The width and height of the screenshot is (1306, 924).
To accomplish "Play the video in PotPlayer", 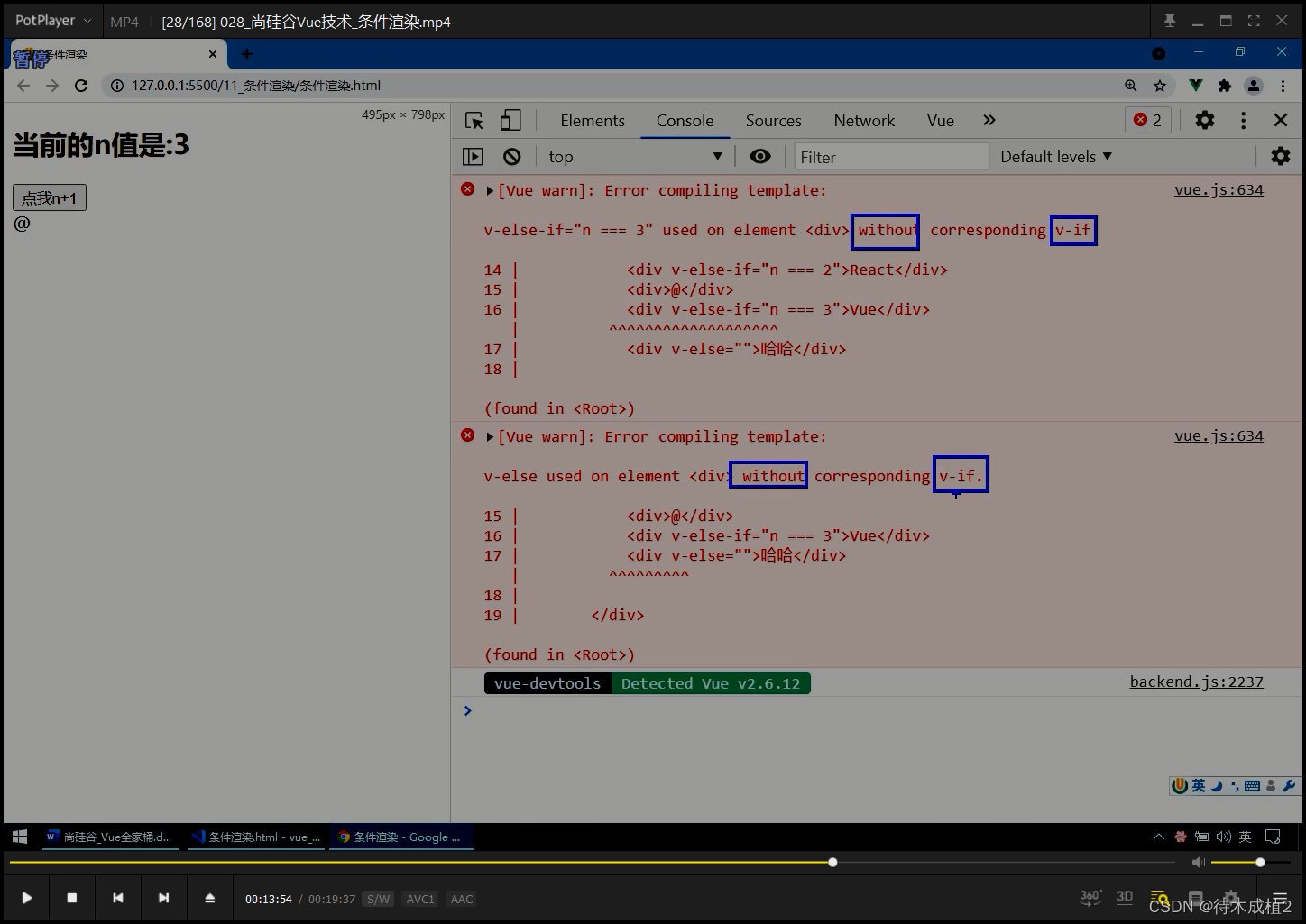I will click(27, 898).
